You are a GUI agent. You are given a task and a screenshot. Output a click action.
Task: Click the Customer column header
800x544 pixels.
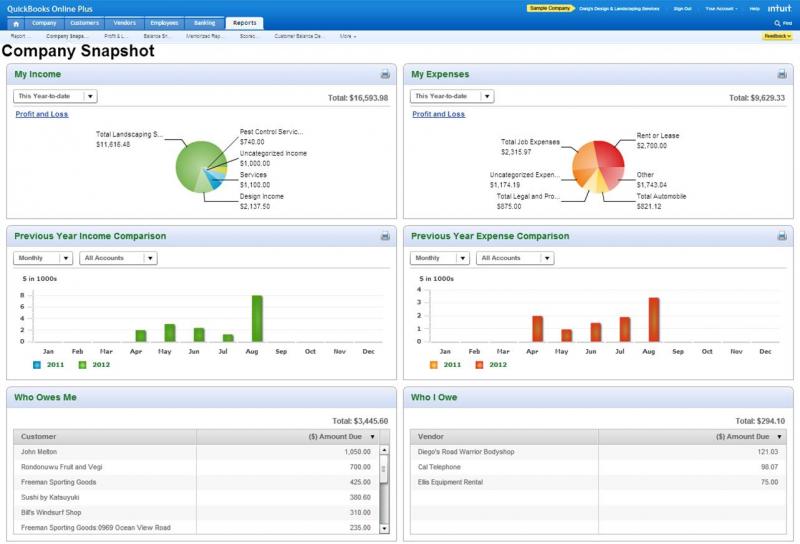click(105, 437)
